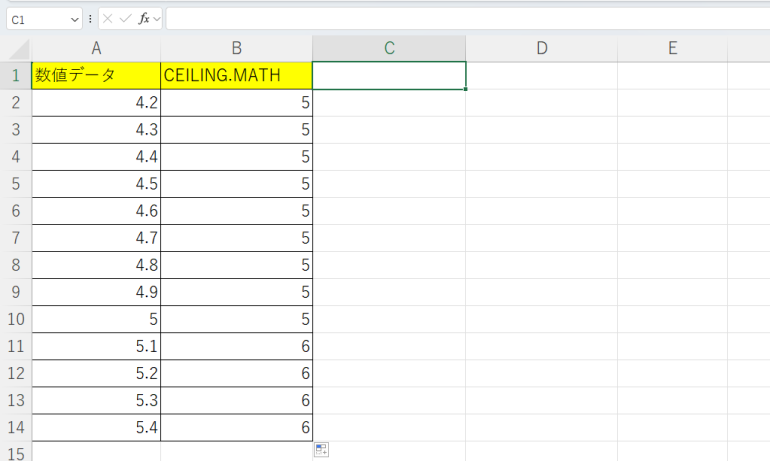770x461 pixels.
Task: Expand the Name Box dropdown arrow
Action: coord(75,19)
